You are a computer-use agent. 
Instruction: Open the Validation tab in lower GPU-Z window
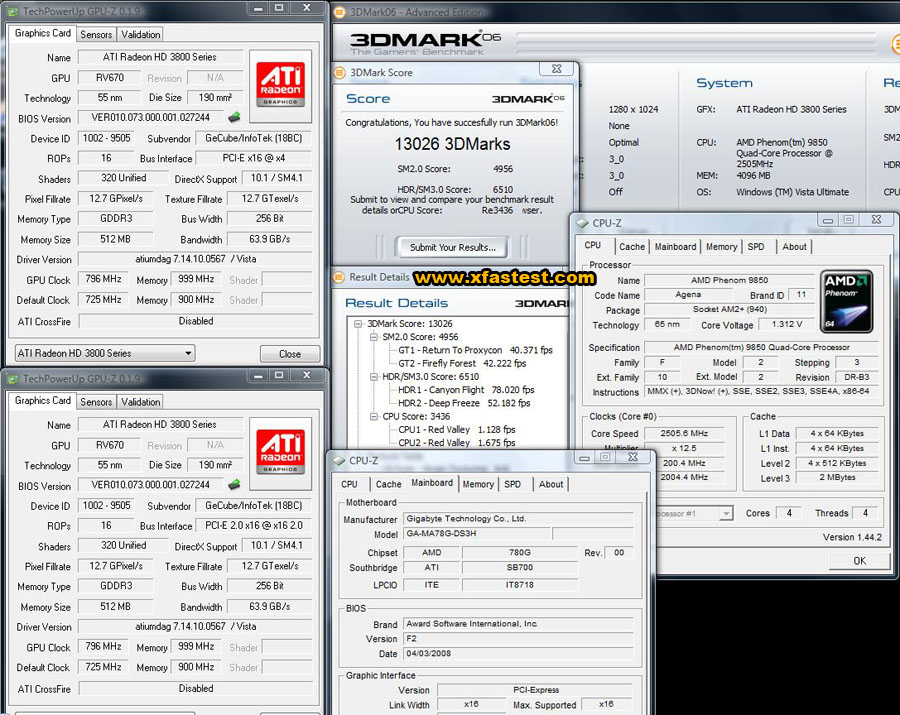[141, 402]
